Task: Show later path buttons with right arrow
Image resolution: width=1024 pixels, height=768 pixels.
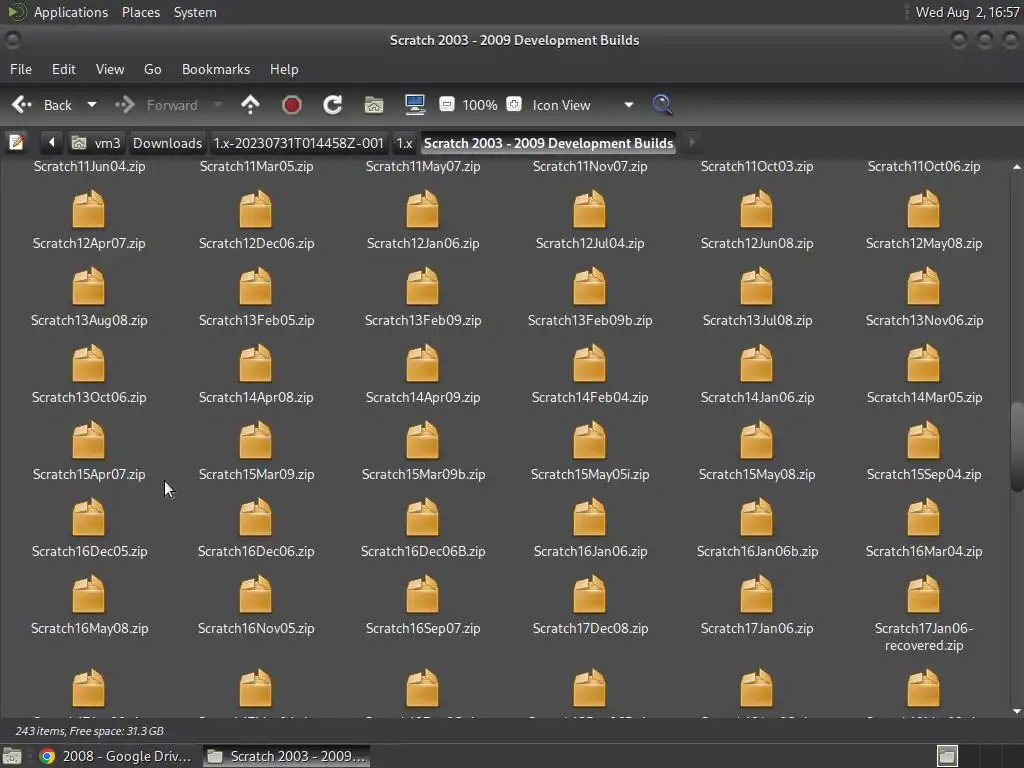Action: tap(692, 142)
